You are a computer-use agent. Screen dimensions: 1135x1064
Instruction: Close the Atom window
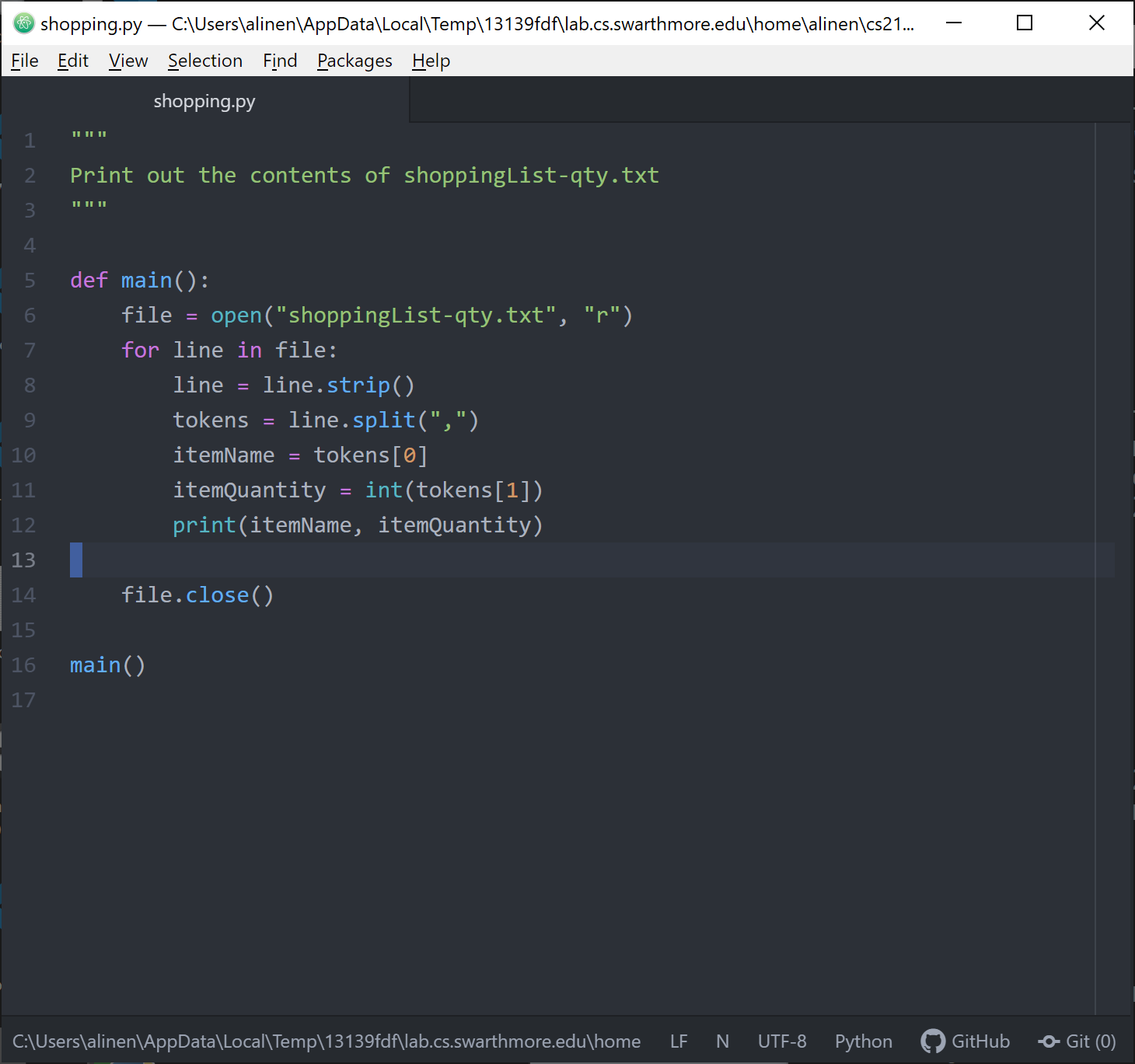point(1097,23)
